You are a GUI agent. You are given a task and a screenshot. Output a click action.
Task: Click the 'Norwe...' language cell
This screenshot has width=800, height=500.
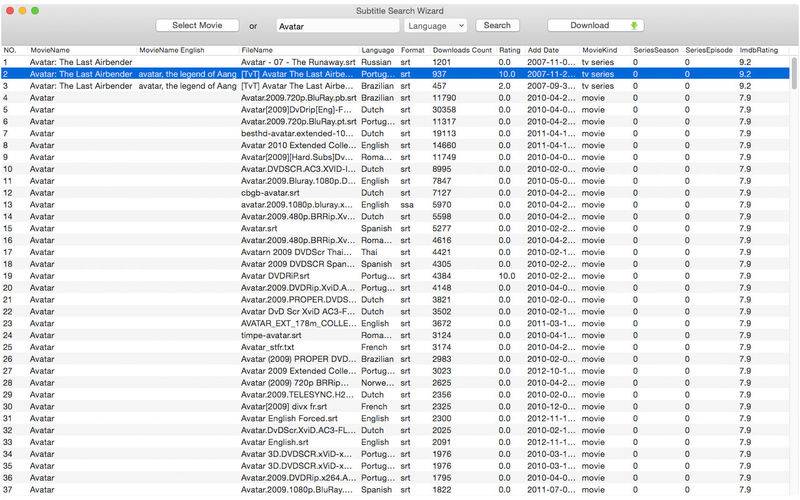[x=378, y=383]
